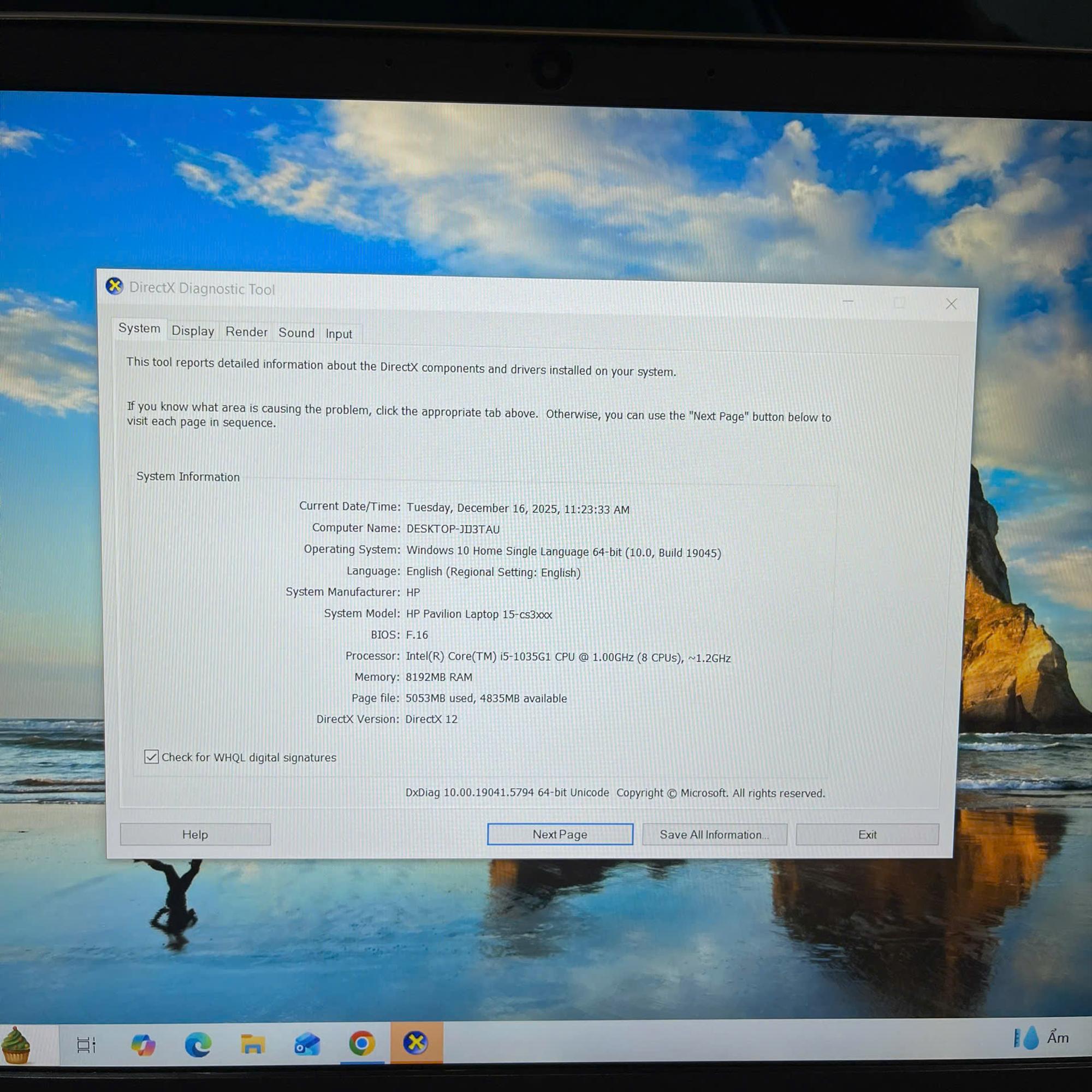Click Save All Information button
The height and width of the screenshot is (1092, 1092).
point(714,835)
